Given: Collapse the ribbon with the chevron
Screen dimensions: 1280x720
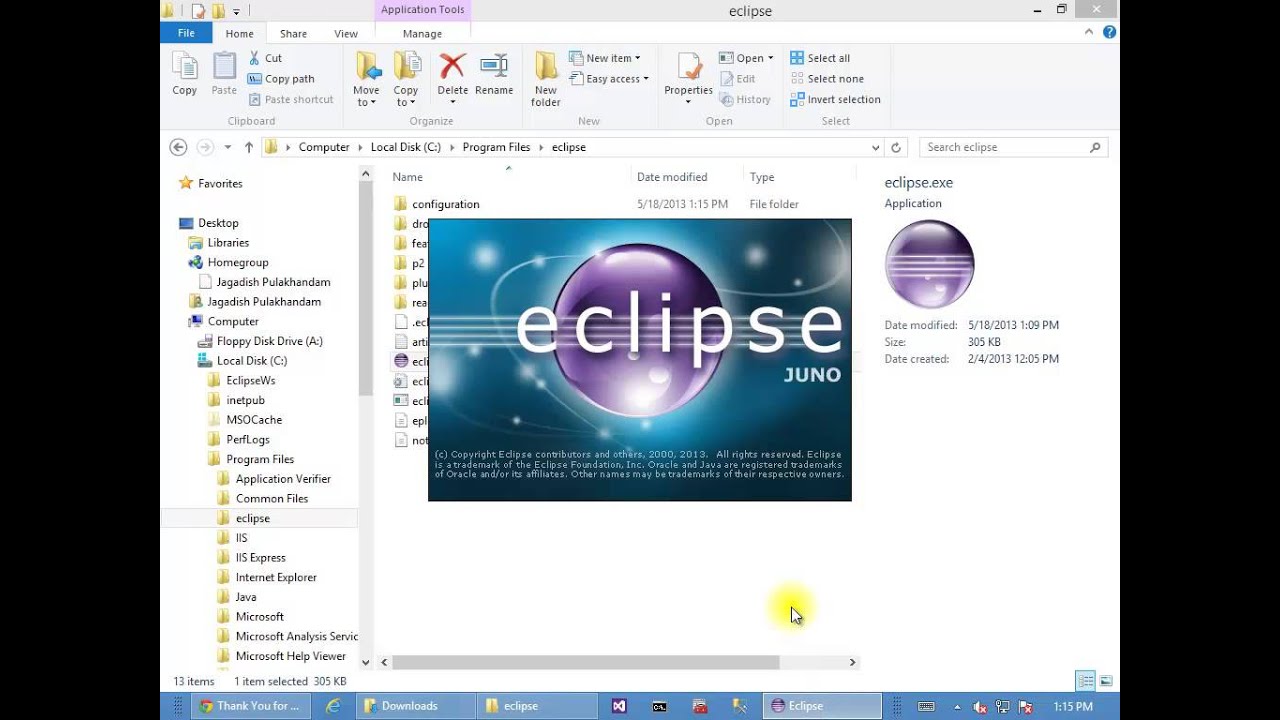Looking at the screenshot, I should tap(1090, 32).
